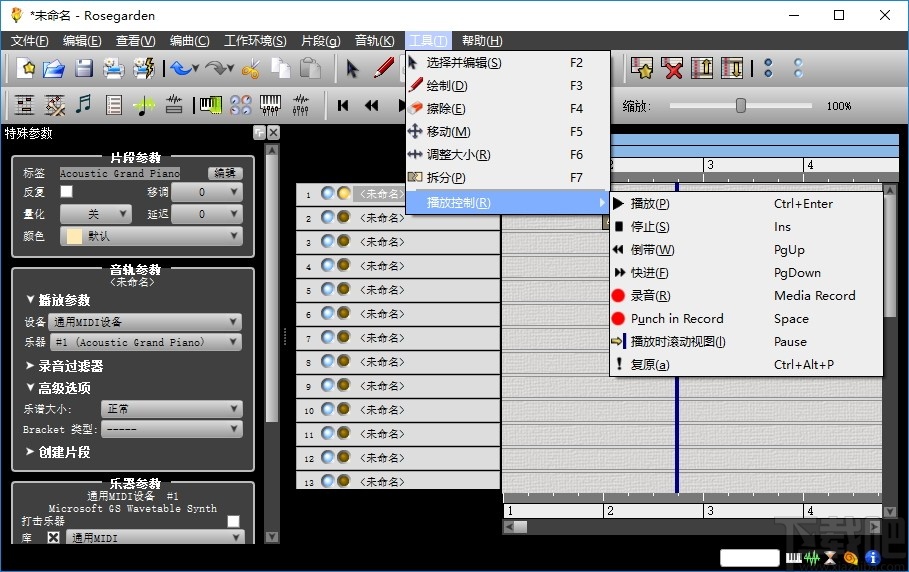Toggle the 反复 repeat checkbox
Viewport: 909px width, 572px height.
pos(67,191)
